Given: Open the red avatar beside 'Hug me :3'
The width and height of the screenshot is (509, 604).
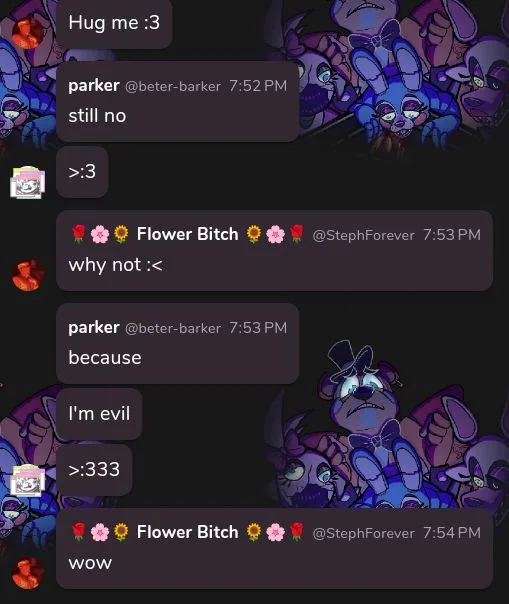Looking at the screenshot, I should tap(28, 34).
